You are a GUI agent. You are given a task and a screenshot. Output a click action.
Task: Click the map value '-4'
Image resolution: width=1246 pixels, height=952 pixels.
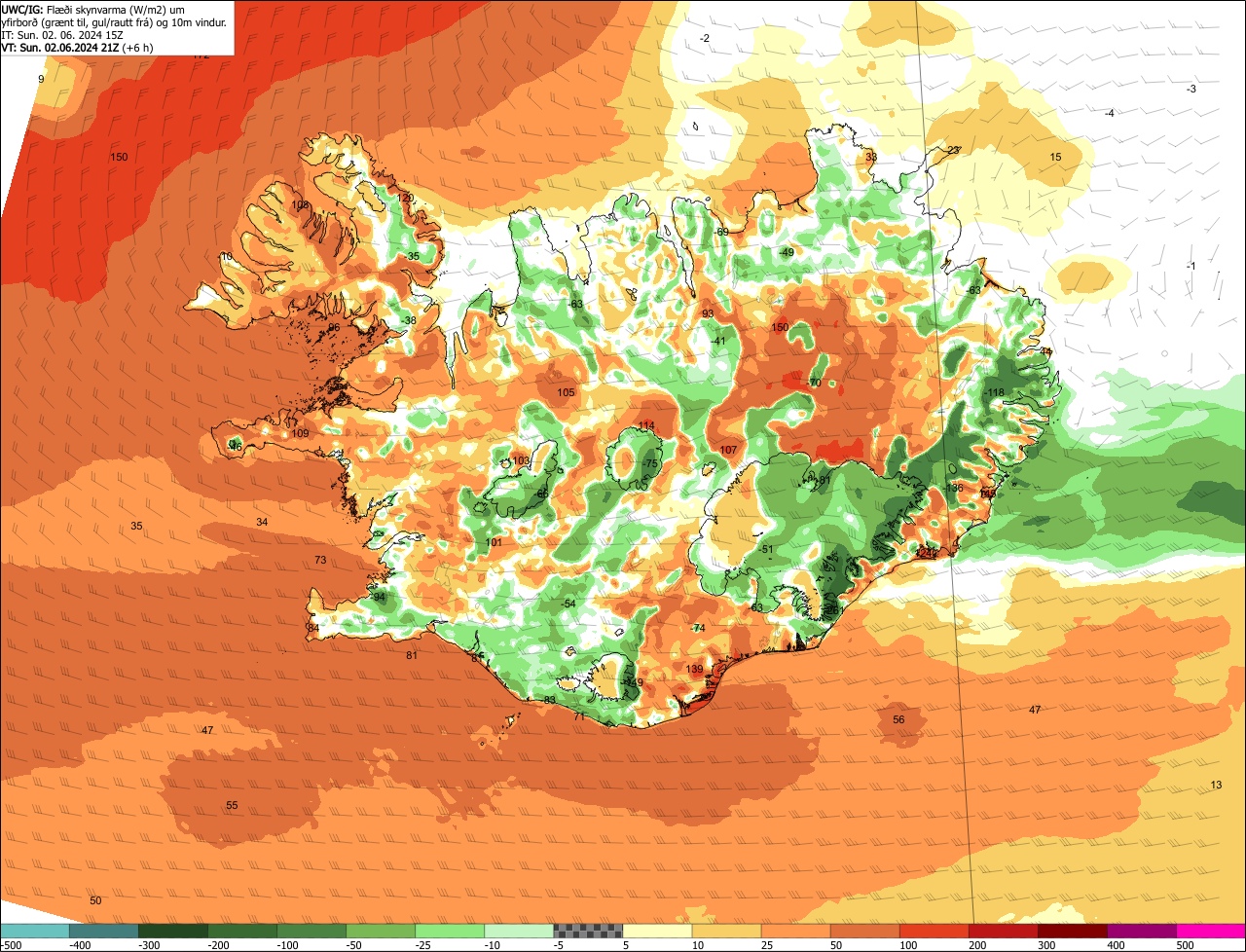(x=1109, y=113)
